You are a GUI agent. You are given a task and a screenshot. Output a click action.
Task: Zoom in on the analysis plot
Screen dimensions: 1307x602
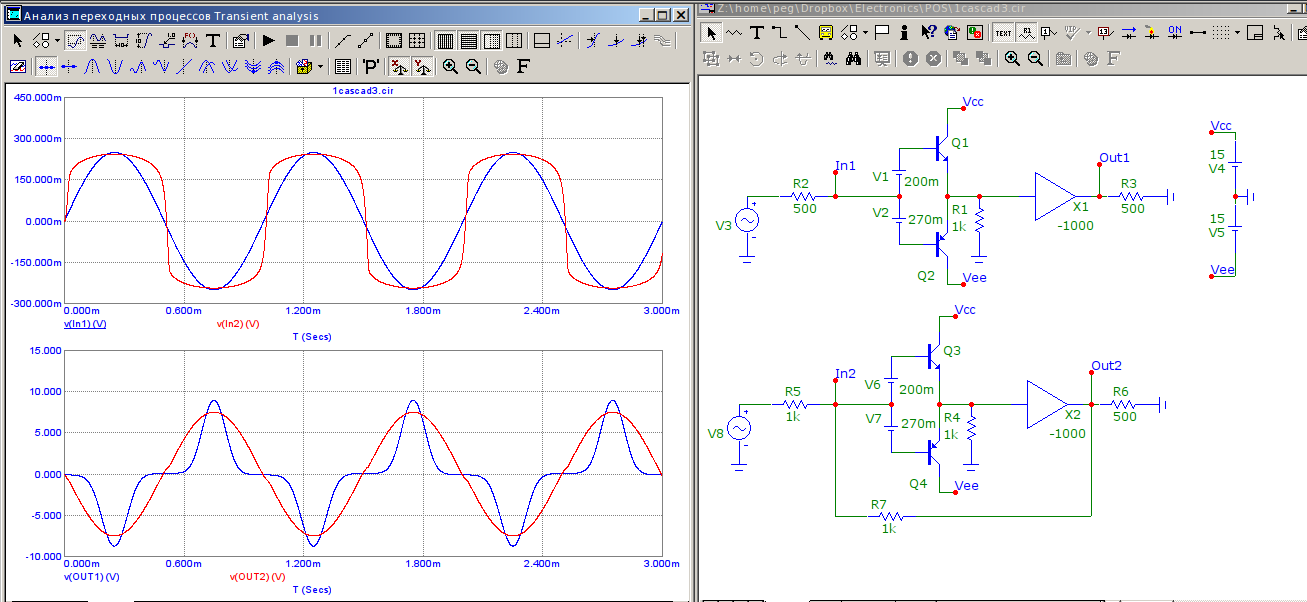click(450, 67)
